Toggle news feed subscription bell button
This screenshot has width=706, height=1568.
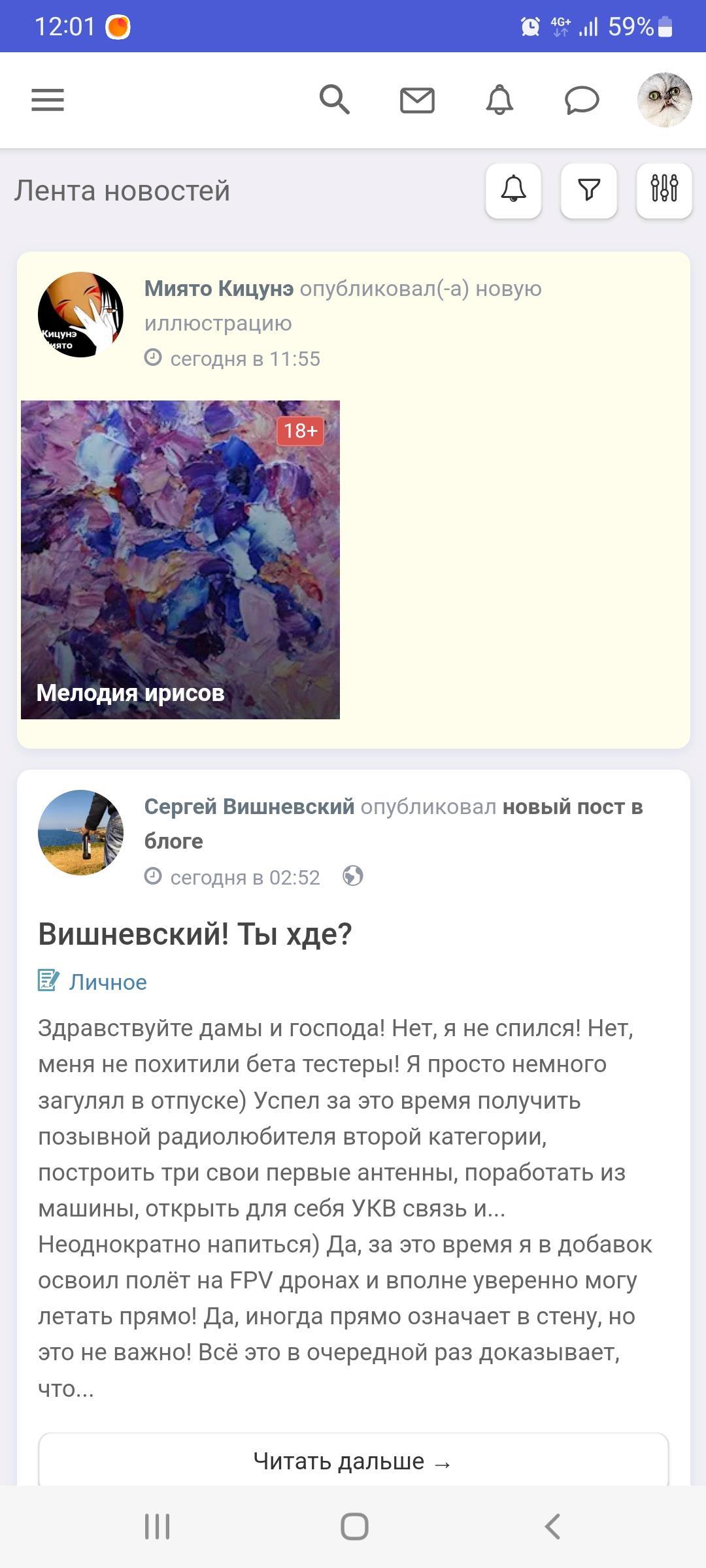click(x=513, y=190)
